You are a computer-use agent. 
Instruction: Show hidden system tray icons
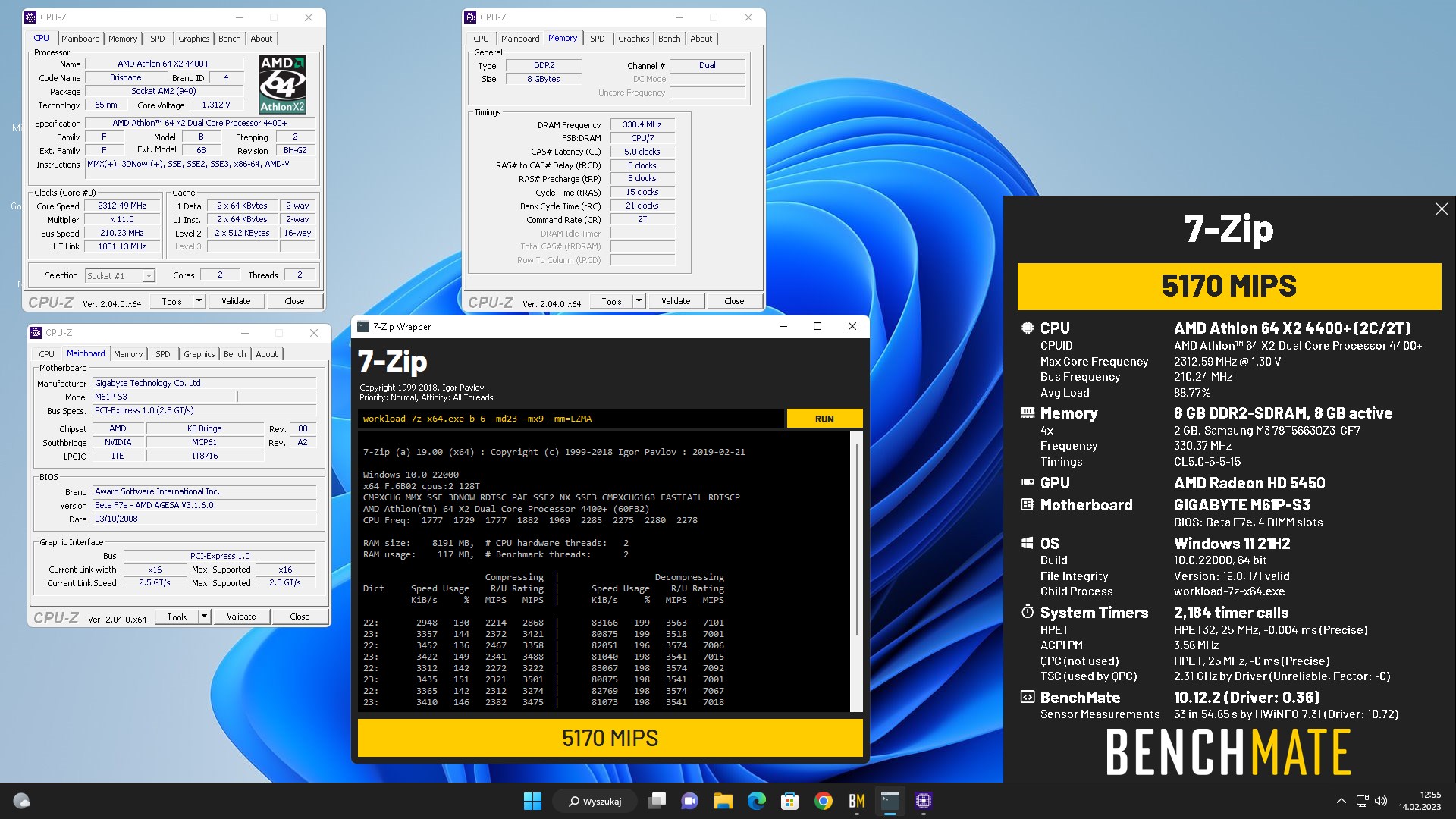coord(1341,801)
